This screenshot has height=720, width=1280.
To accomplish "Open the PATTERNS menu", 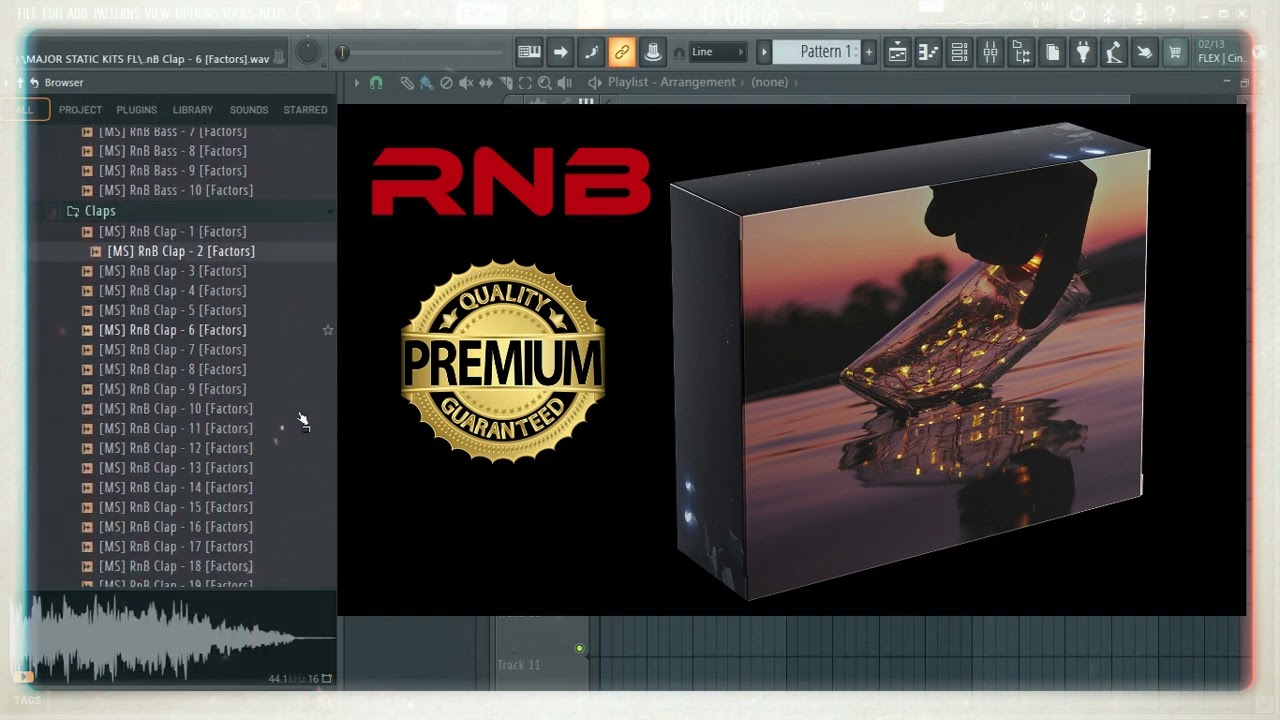I will tap(117, 14).
